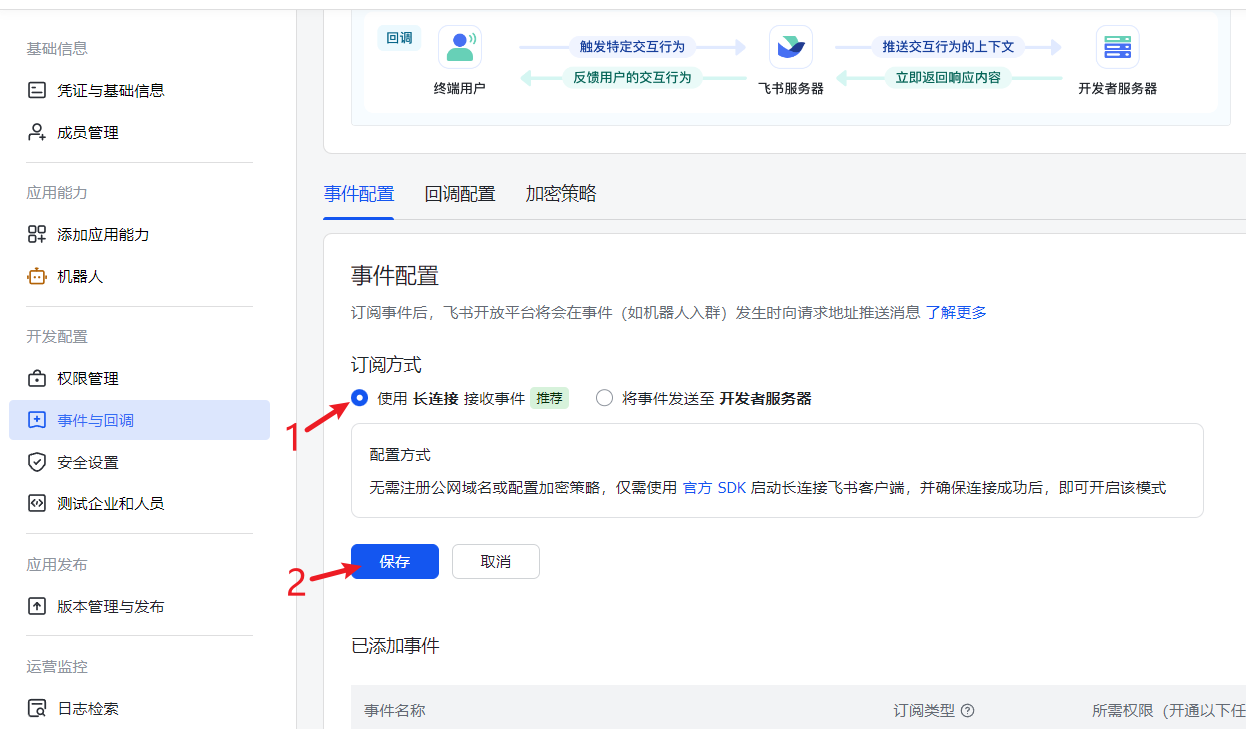This screenshot has width=1246, height=729.
Task: Open the 了解更多 link
Action: click(956, 312)
